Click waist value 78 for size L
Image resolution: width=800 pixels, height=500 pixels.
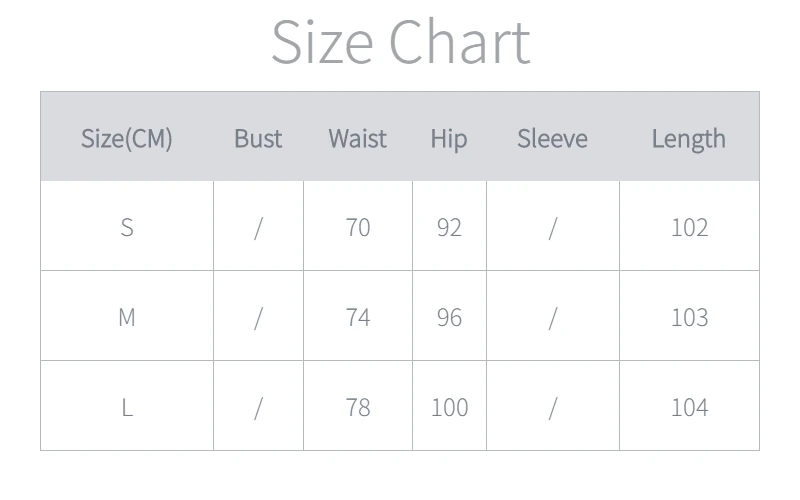(358, 407)
